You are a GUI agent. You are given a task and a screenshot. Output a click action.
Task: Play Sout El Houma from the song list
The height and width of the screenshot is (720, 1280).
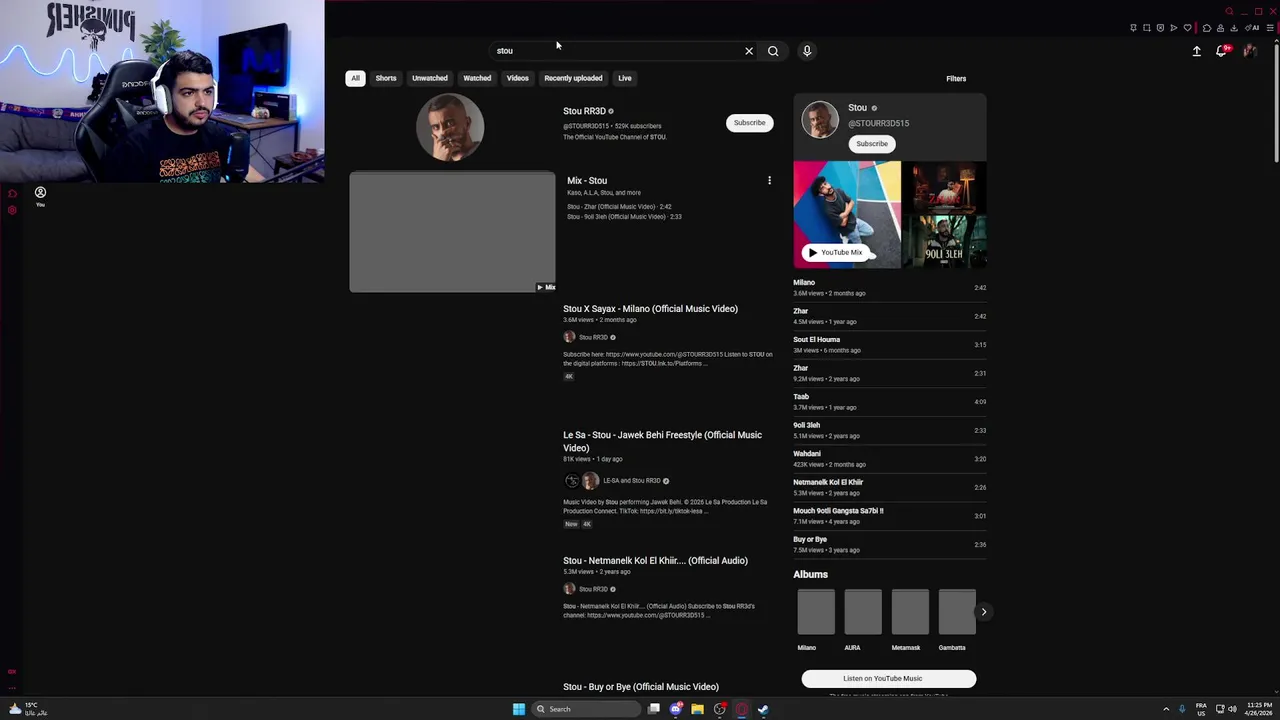(890, 345)
